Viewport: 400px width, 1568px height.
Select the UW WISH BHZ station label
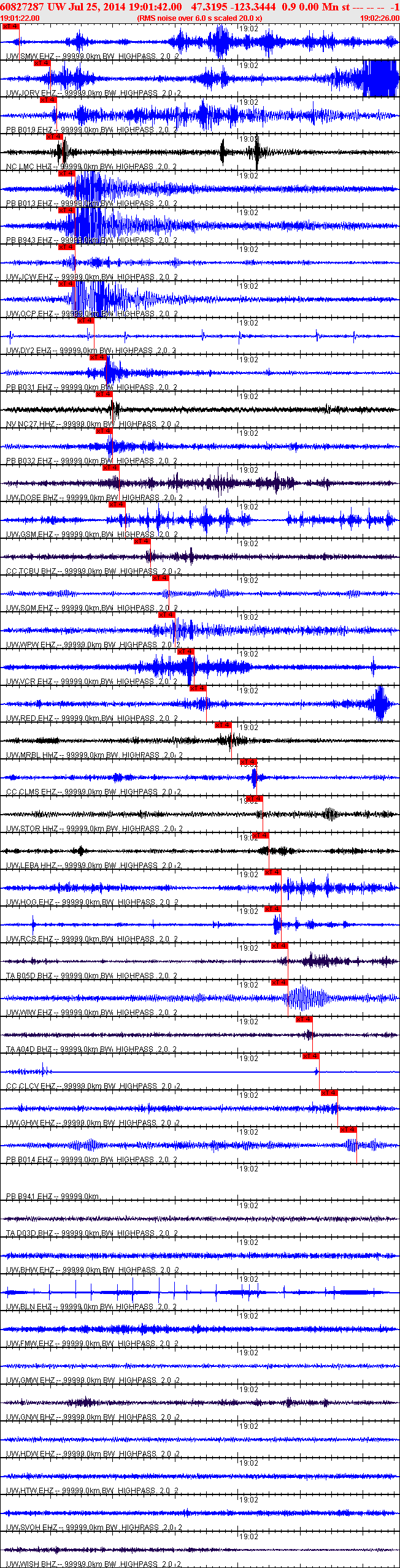[94, 1564]
